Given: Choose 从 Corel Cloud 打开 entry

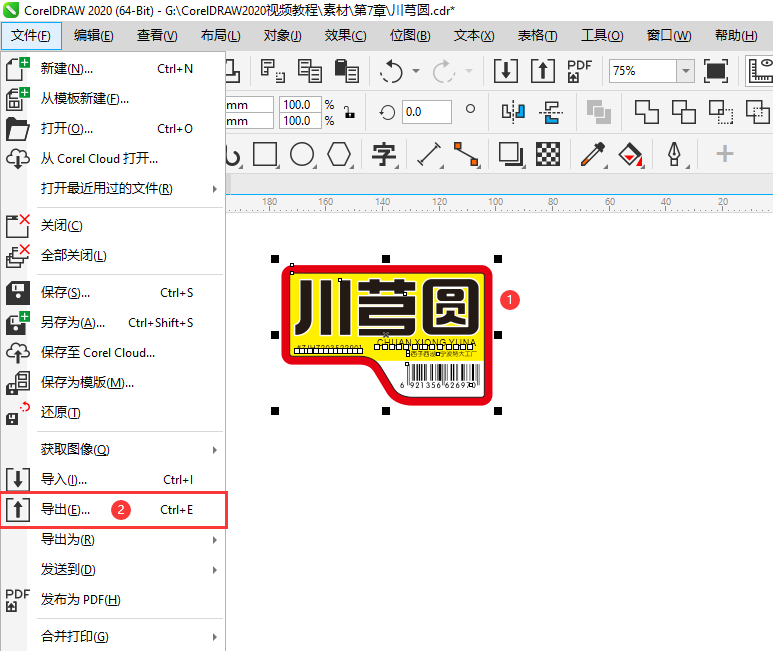Looking at the screenshot, I should point(113,159).
